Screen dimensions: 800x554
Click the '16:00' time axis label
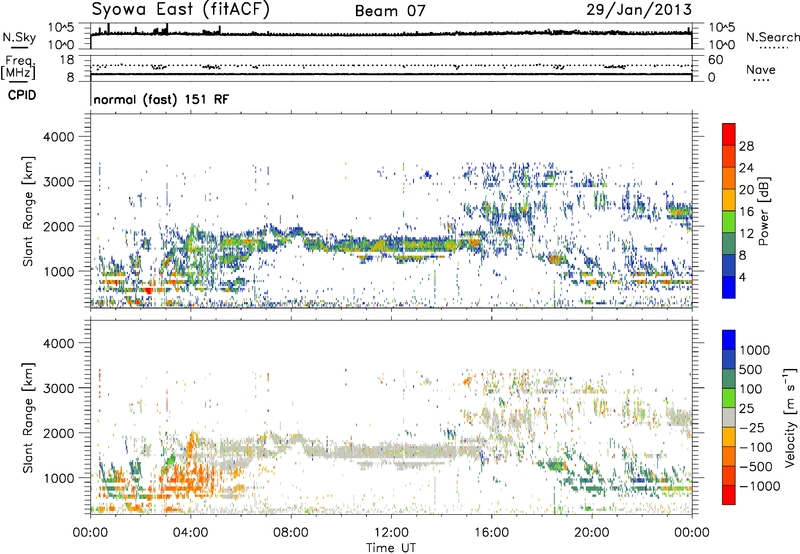tap(491, 533)
